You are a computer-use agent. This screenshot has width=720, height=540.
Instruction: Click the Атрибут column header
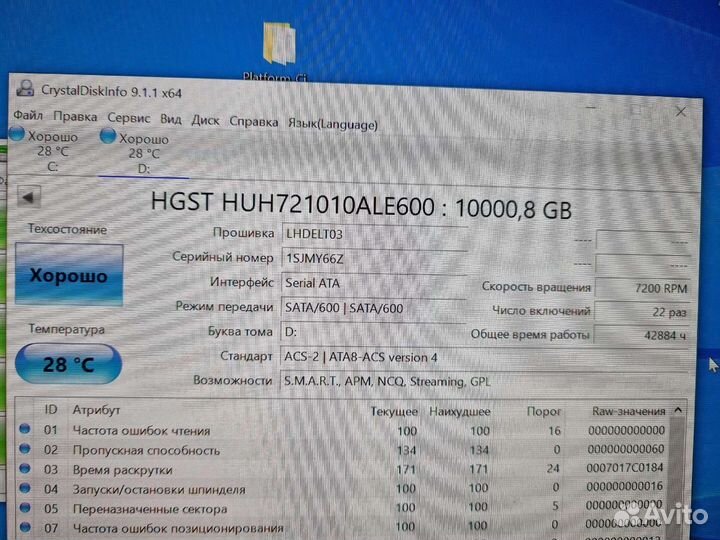coord(96,410)
